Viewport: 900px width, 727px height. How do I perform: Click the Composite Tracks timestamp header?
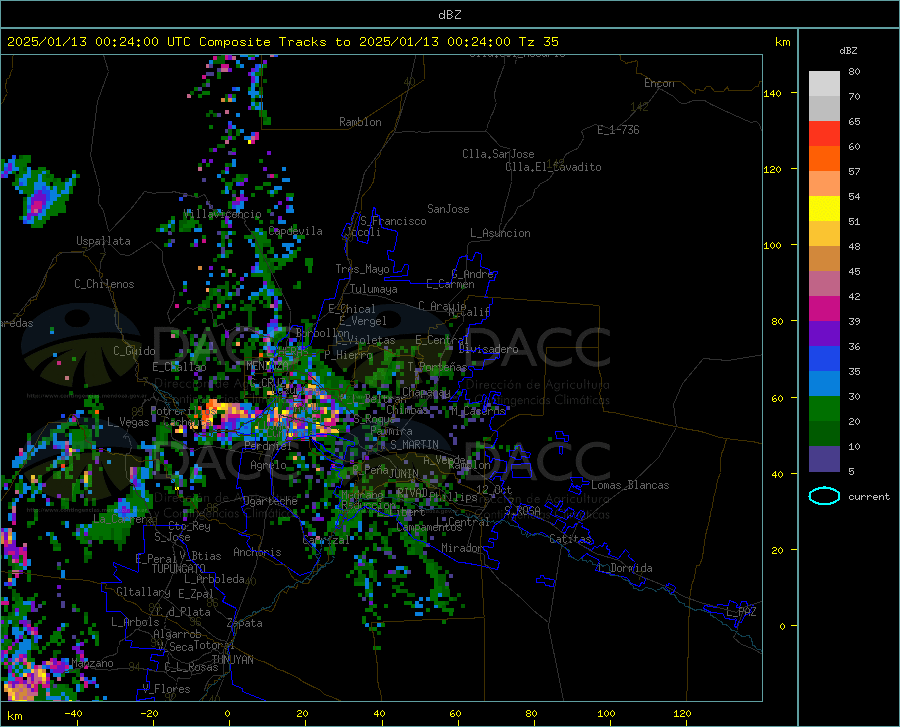(x=282, y=42)
